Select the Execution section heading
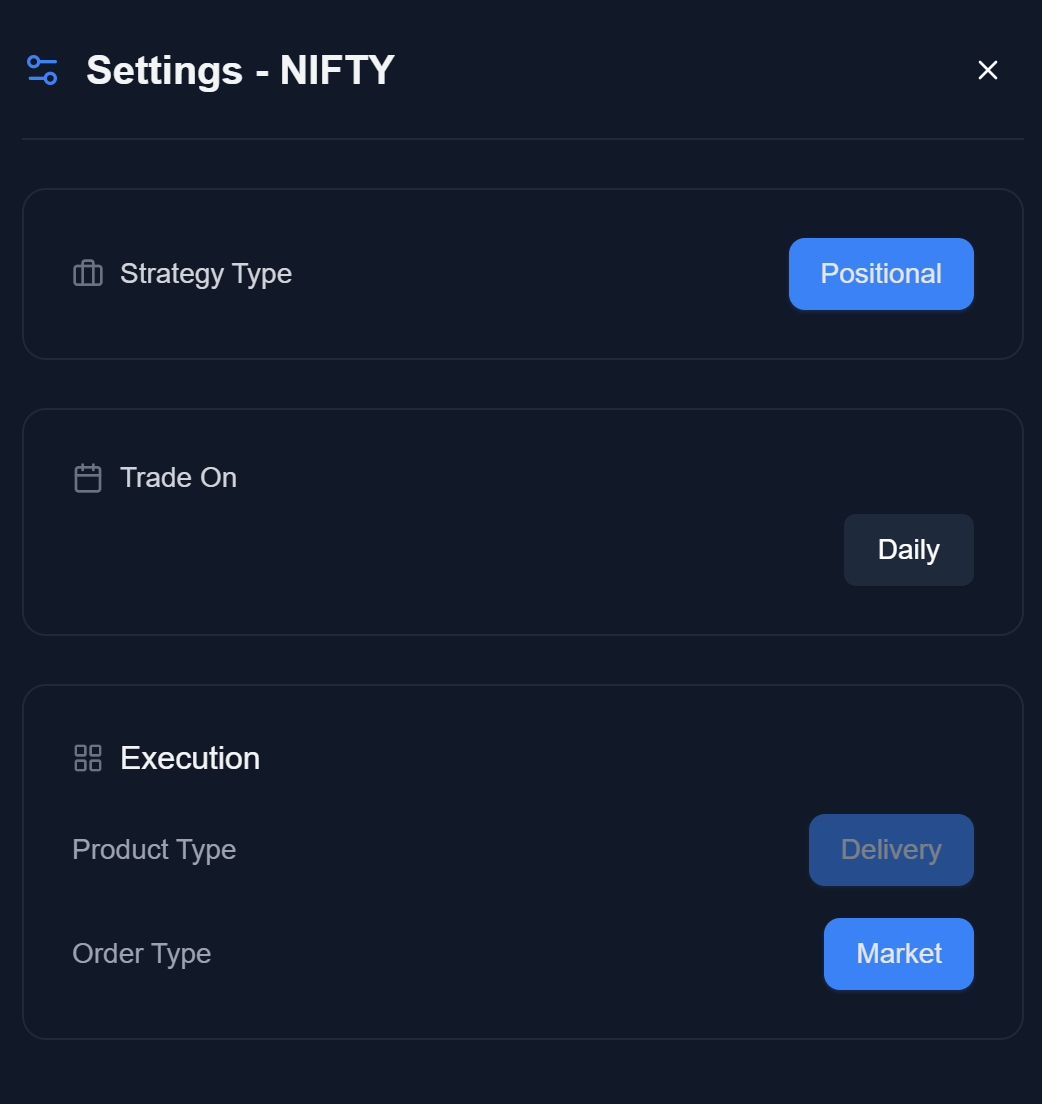Image resolution: width=1042 pixels, height=1104 pixels. [190, 758]
